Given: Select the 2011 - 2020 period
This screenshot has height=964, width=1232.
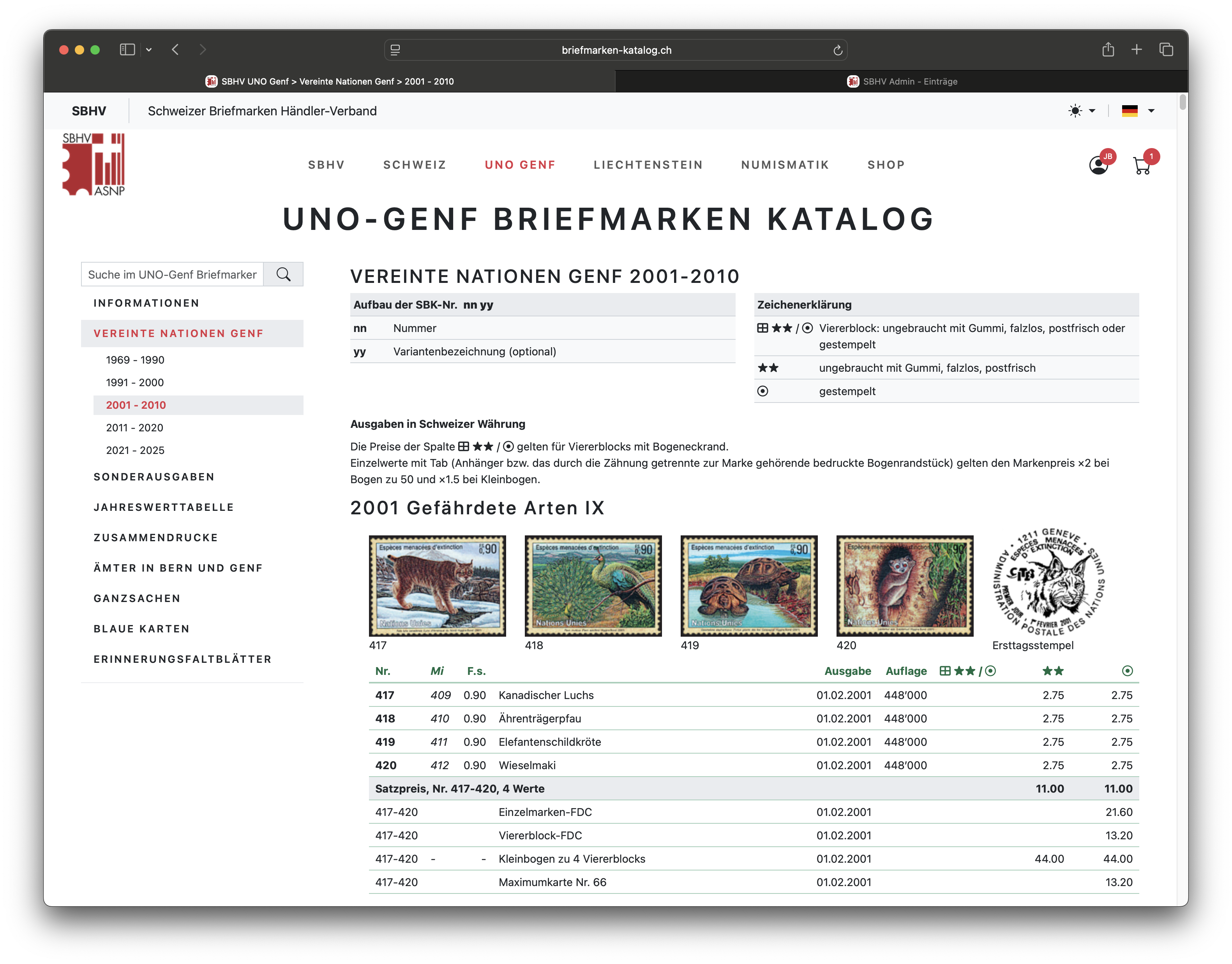Looking at the screenshot, I should click(135, 428).
